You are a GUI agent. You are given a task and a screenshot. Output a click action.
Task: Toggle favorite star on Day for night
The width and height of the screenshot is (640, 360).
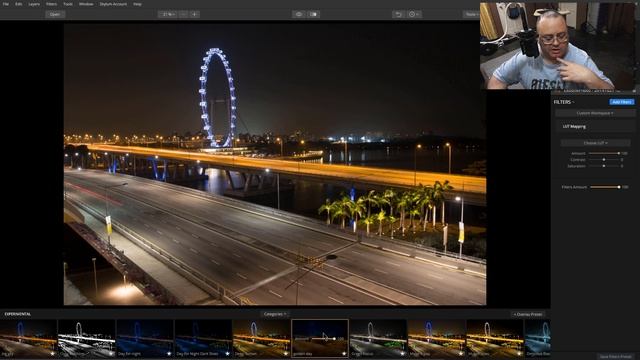tap(169, 353)
